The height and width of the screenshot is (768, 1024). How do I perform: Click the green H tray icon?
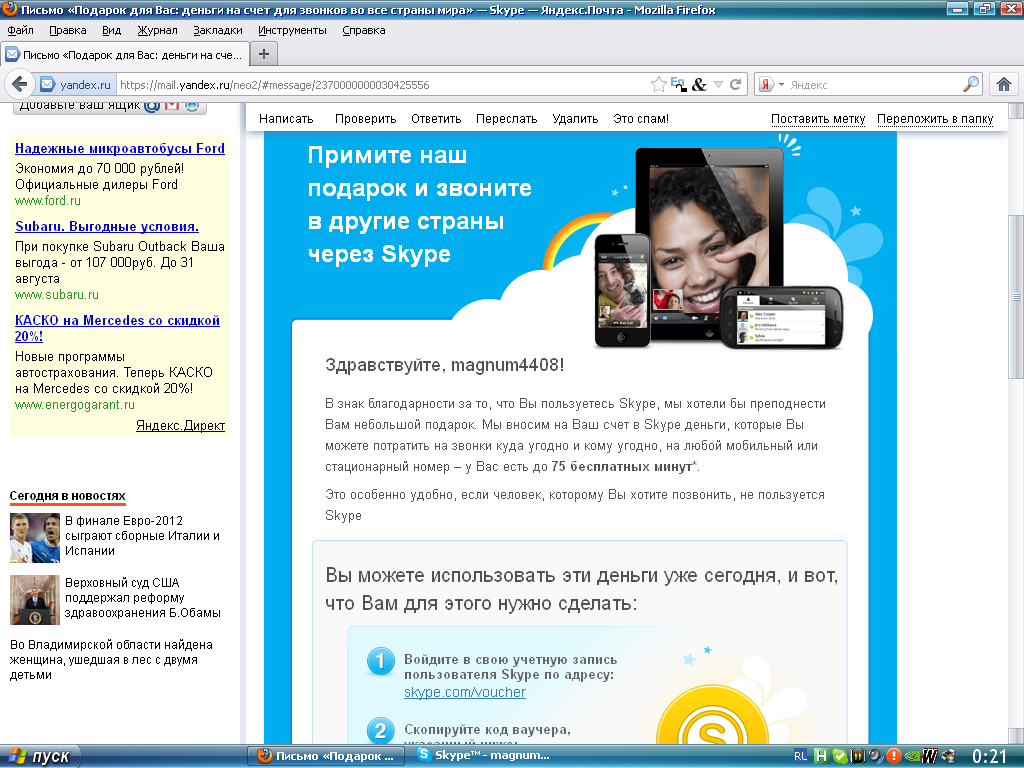(x=822, y=757)
